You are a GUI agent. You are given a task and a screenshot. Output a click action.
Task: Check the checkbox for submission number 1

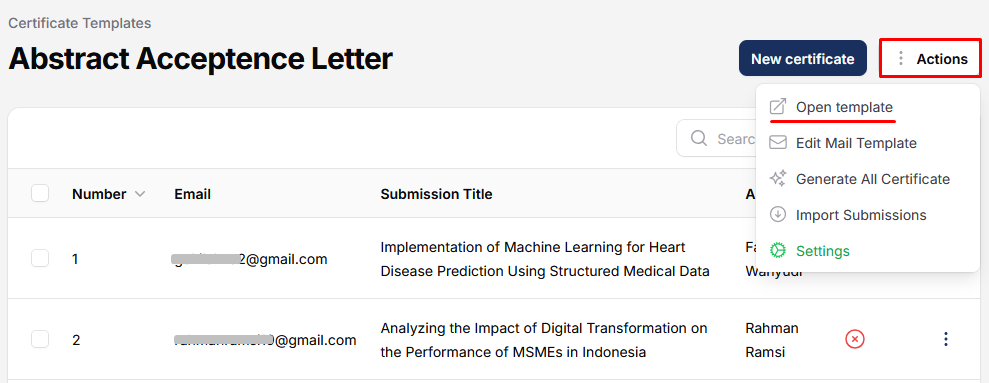[x=40, y=258]
